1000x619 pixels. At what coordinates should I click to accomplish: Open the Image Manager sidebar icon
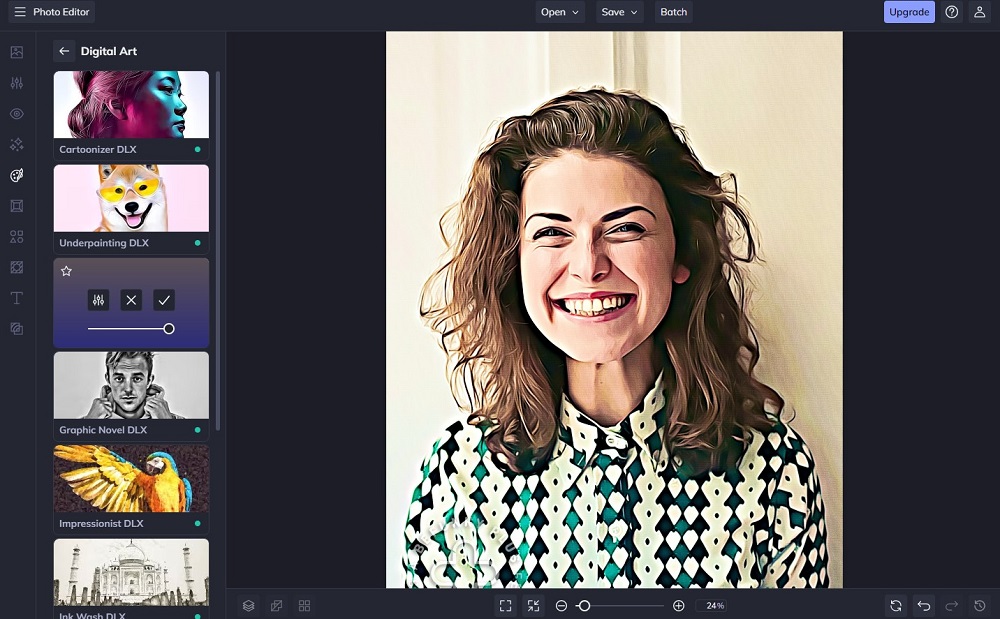click(x=17, y=52)
